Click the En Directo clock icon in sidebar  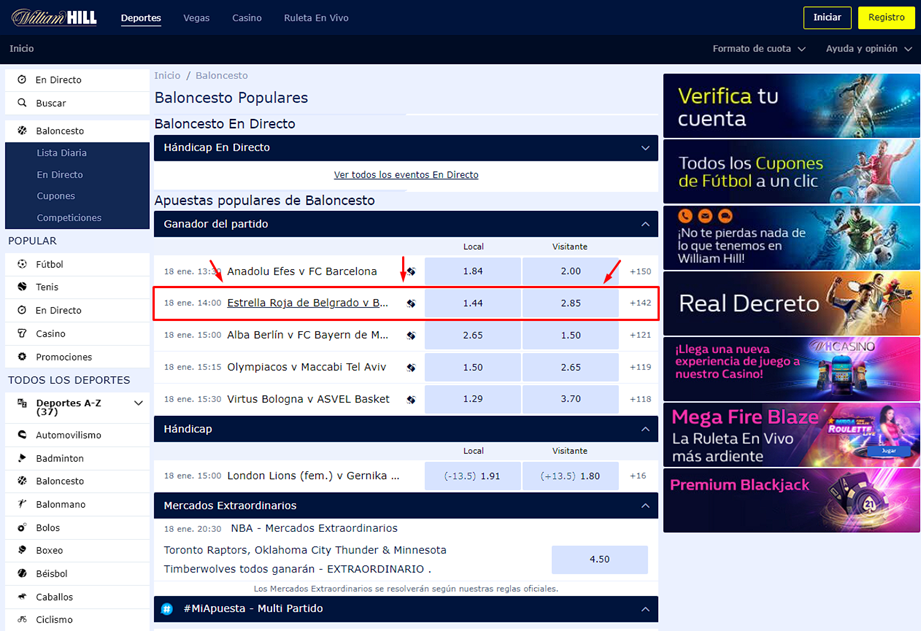[x=22, y=80]
